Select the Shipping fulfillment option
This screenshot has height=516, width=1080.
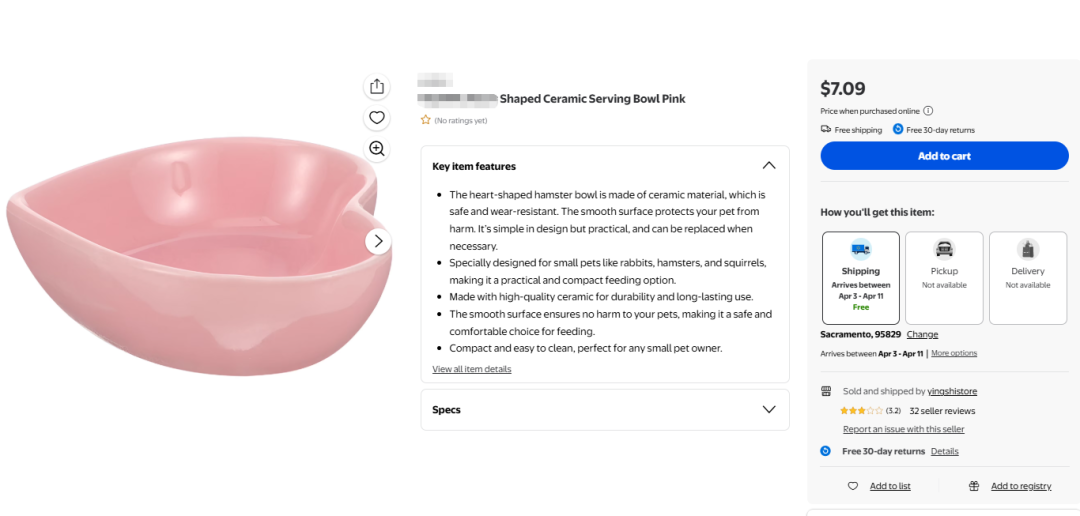pos(861,278)
